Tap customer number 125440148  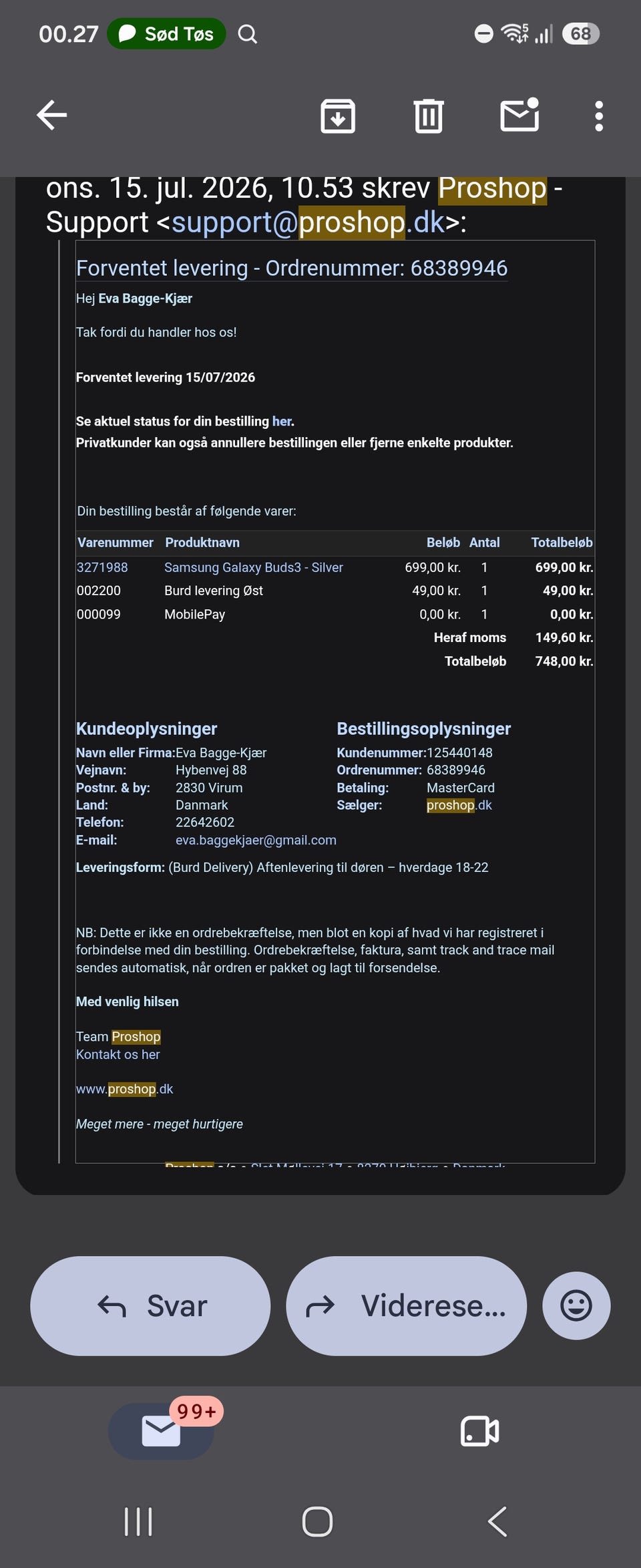point(459,753)
